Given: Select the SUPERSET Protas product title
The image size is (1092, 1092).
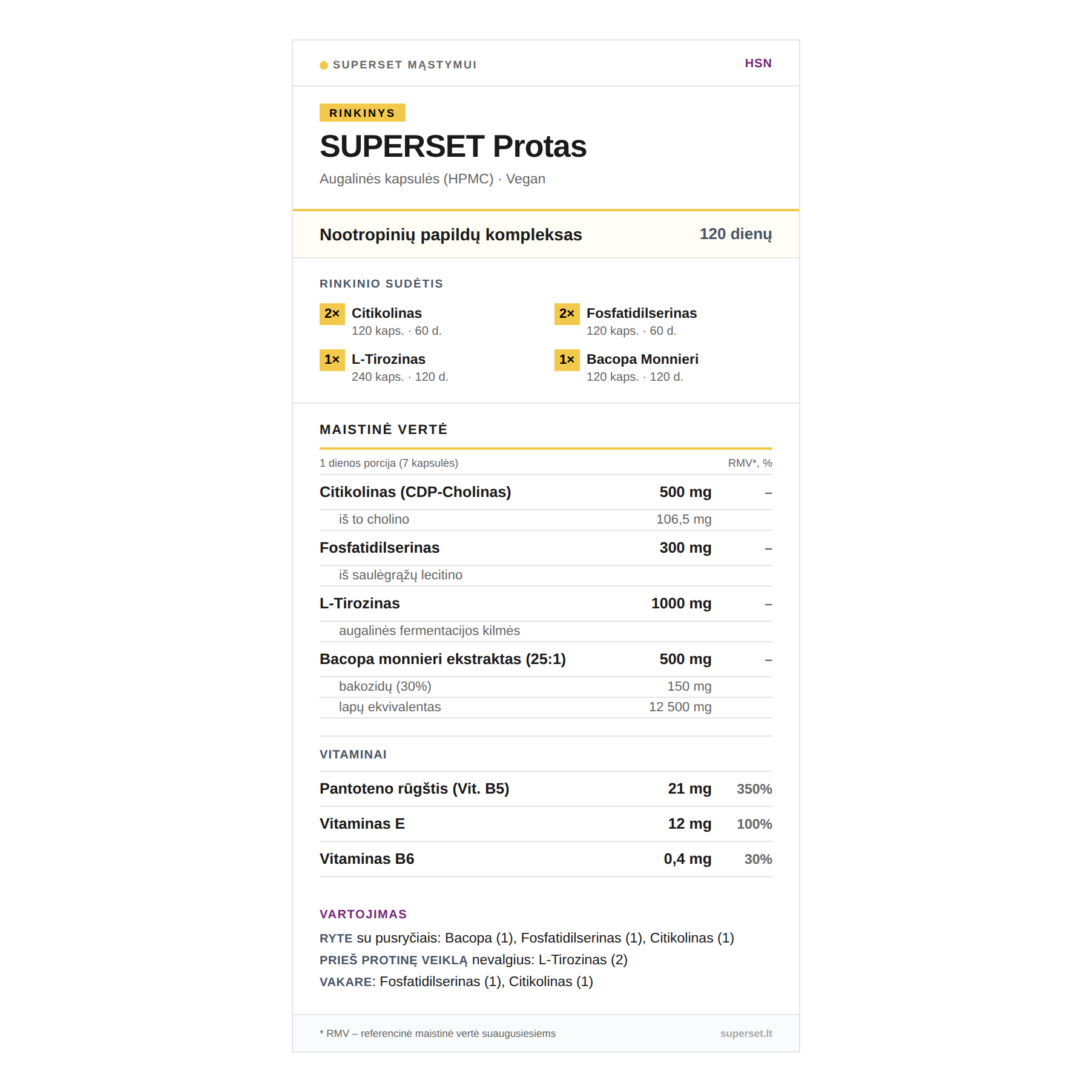Looking at the screenshot, I should pos(453,146).
